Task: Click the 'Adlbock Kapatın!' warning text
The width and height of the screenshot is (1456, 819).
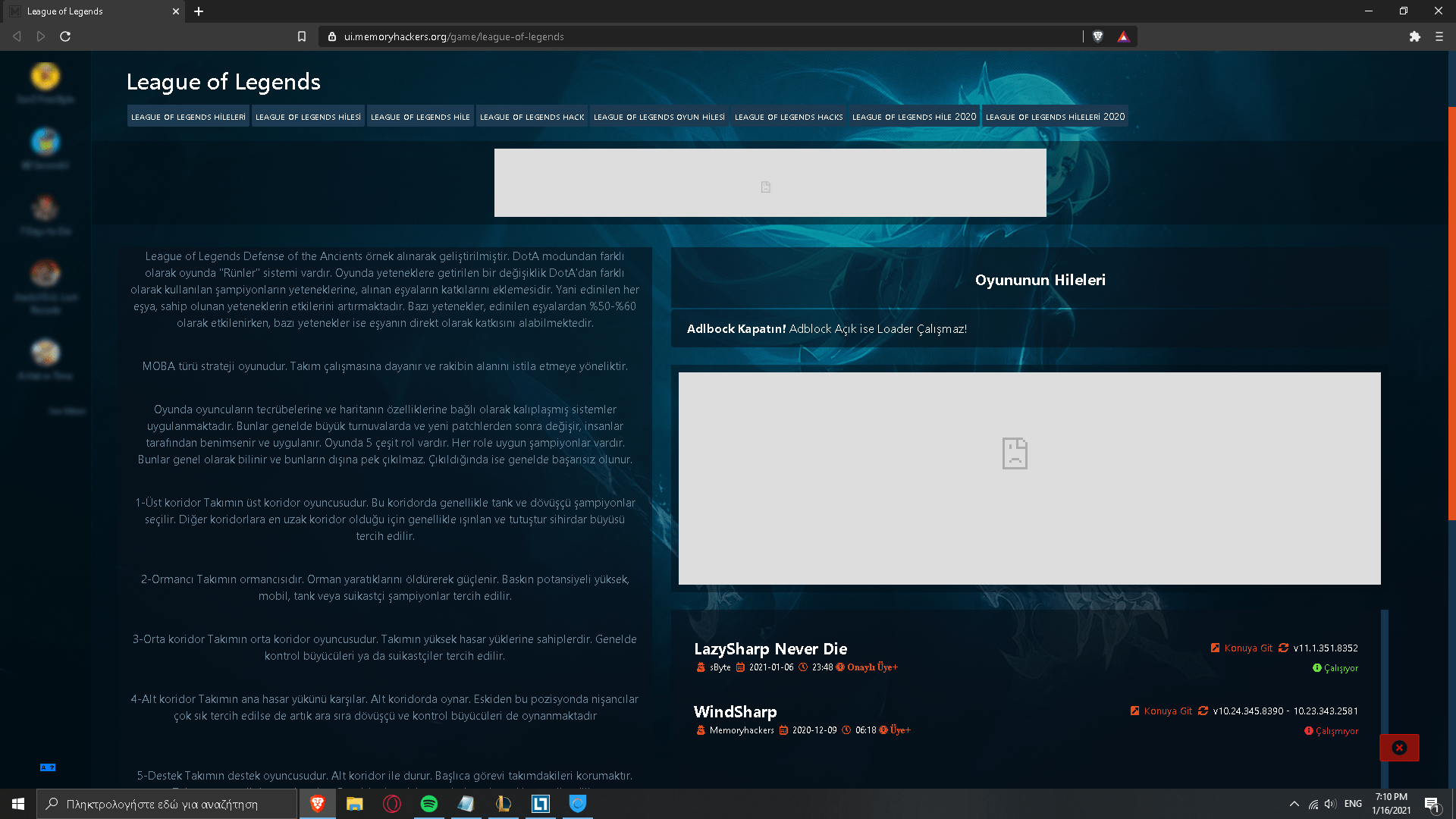Action: (x=736, y=329)
